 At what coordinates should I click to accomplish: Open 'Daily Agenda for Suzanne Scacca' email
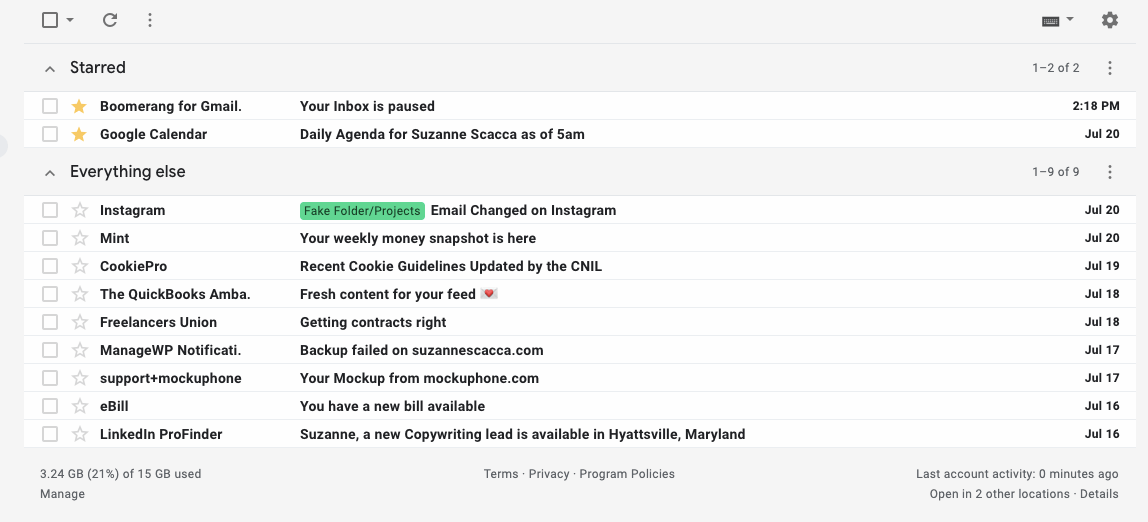442,134
